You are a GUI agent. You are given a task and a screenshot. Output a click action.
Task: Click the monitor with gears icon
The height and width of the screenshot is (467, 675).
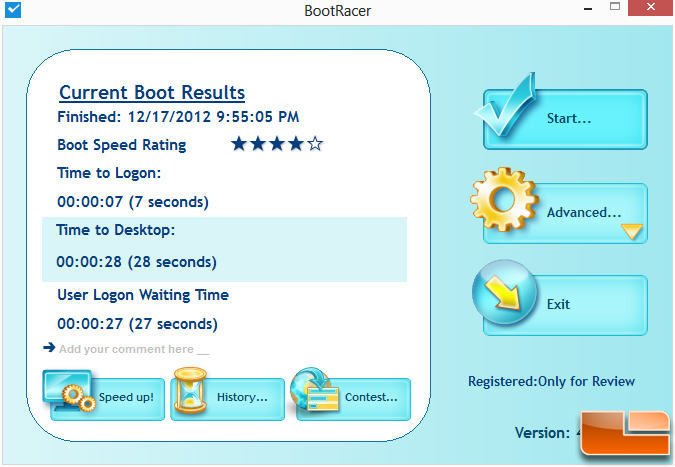click(x=69, y=391)
